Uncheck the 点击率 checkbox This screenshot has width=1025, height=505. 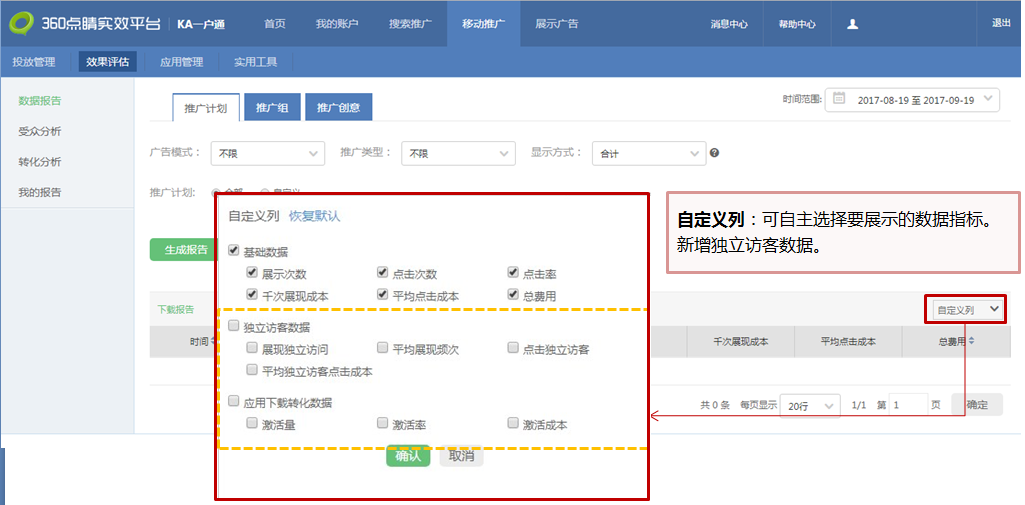tap(513, 273)
